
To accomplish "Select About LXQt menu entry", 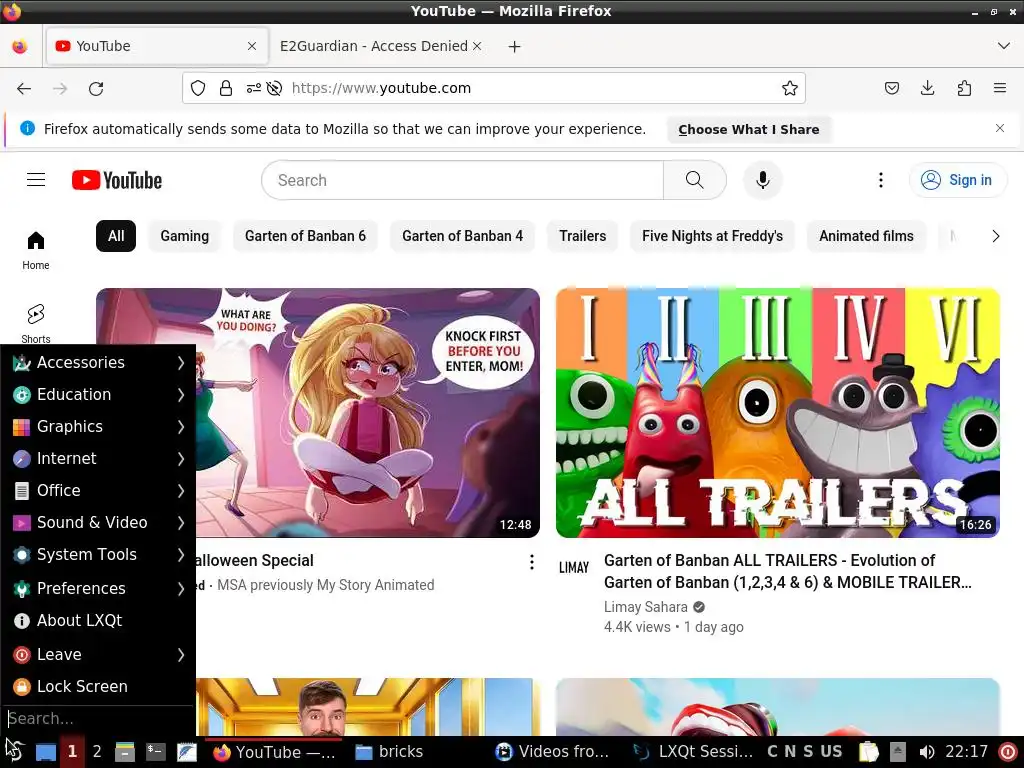I will click(98, 620).
